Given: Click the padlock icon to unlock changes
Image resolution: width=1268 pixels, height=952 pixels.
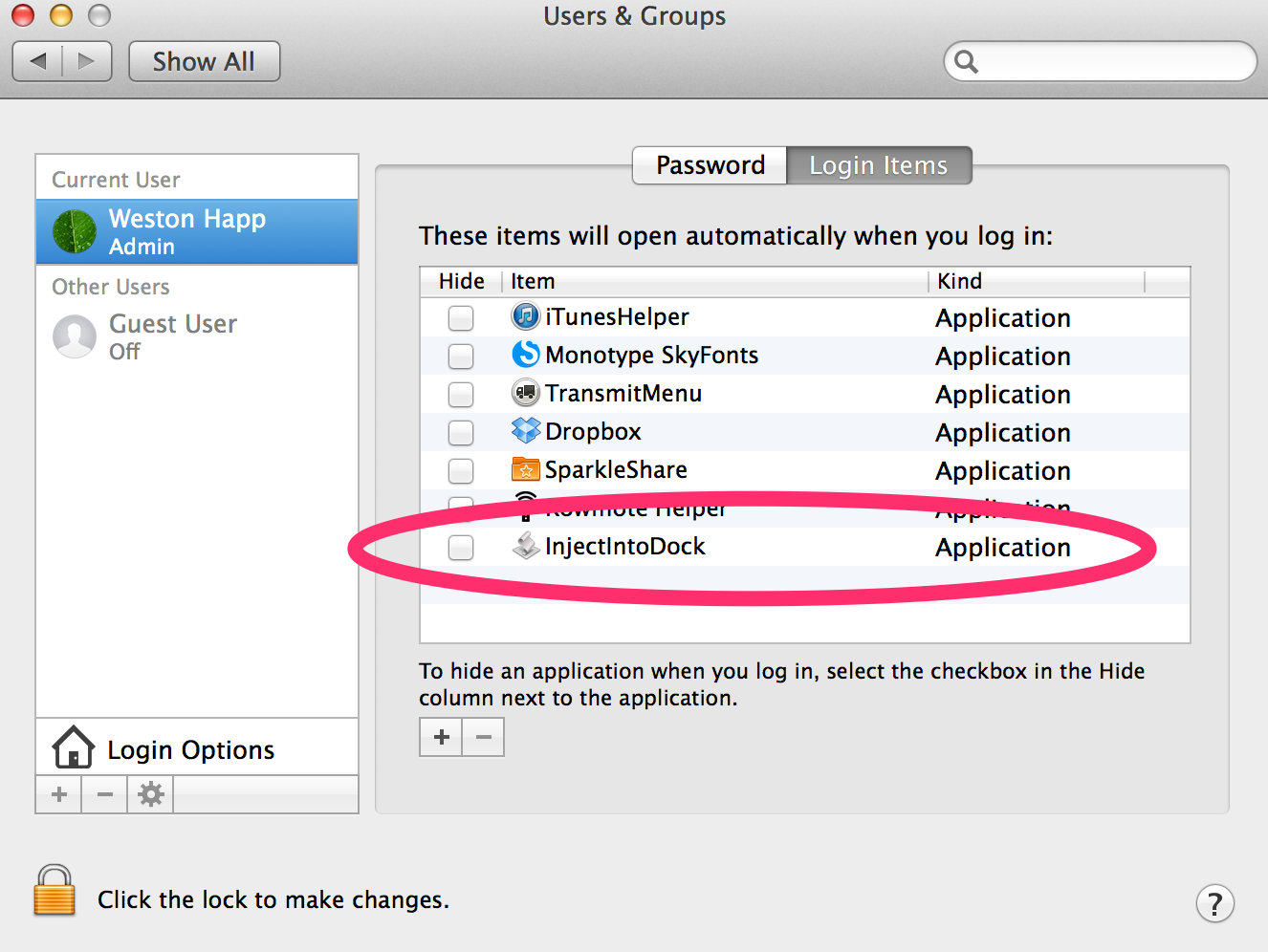Looking at the screenshot, I should (55, 890).
